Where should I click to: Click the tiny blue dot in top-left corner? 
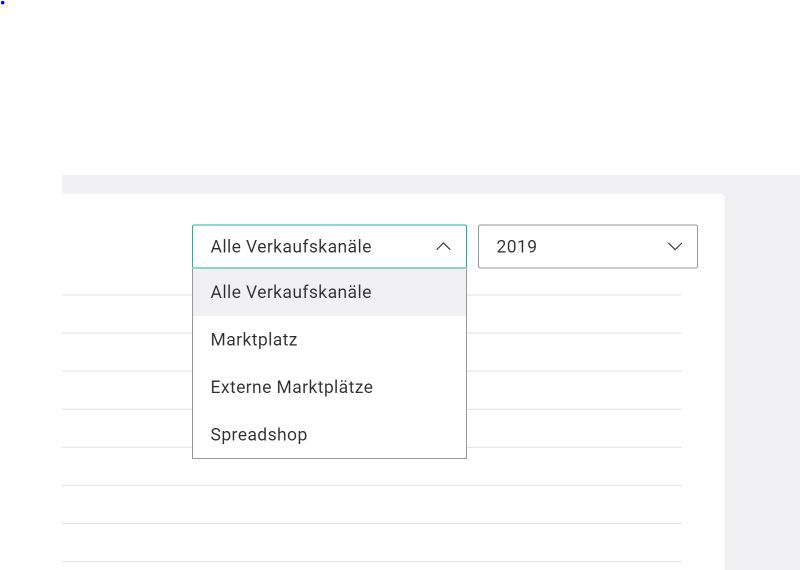click(3, 3)
